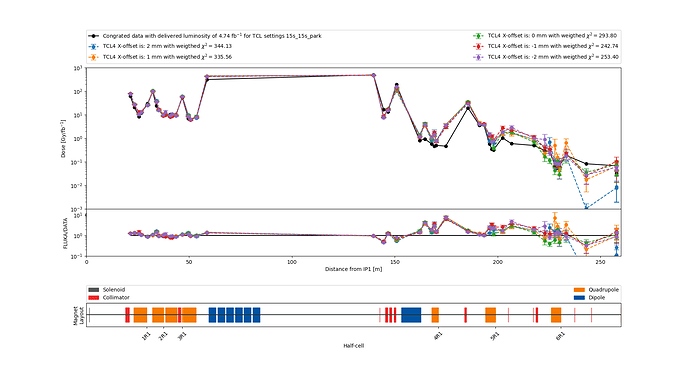Click the red Collimator legend swatch
This screenshot has height=366, width=690.
coord(94,298)
